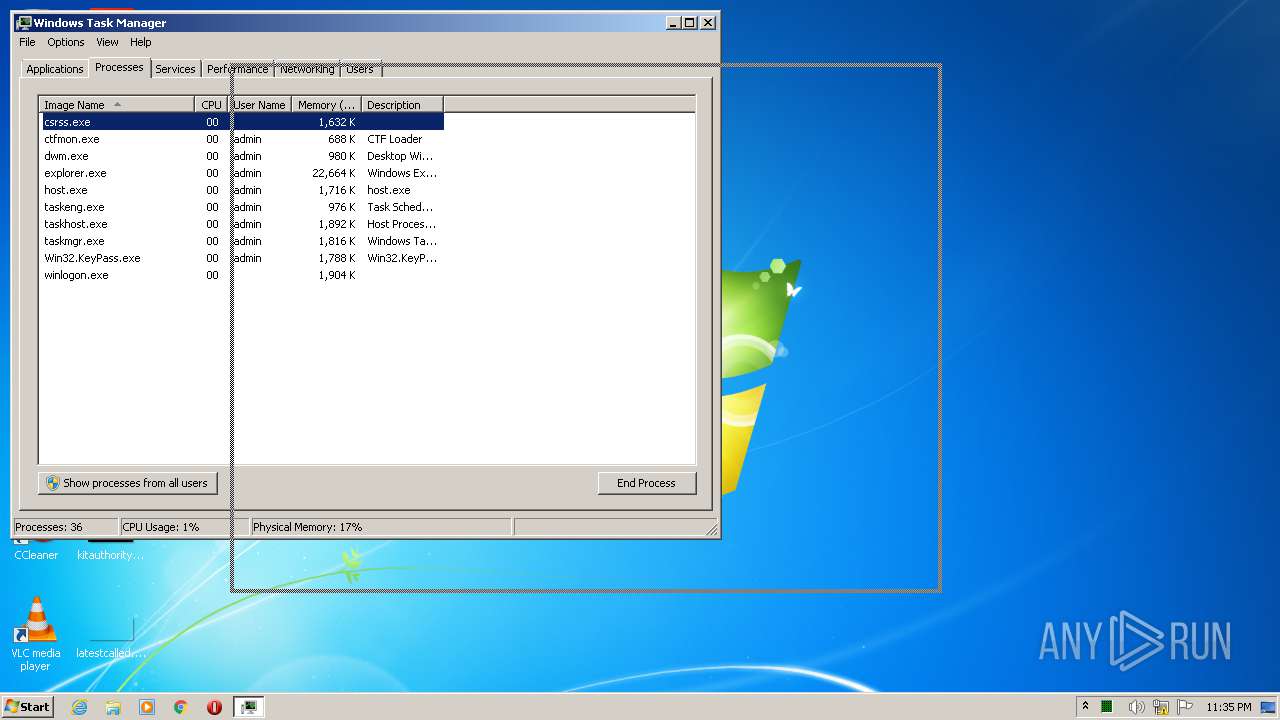Open network tray icon
Viewport: 1280px width, 720px height.
(1161, 707)
